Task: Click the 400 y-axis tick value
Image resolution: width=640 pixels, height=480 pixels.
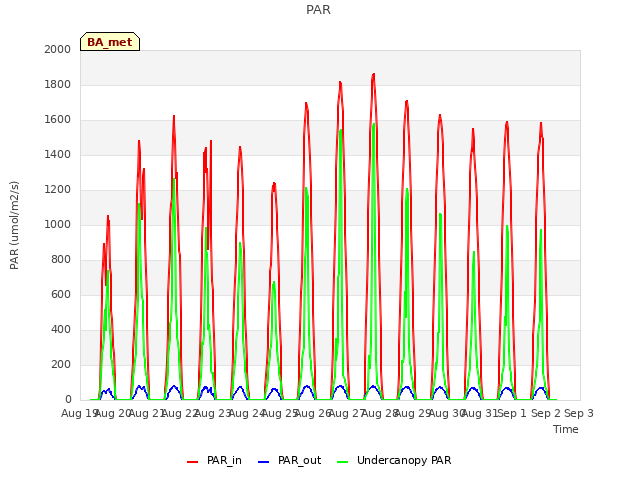Action: 61,329
